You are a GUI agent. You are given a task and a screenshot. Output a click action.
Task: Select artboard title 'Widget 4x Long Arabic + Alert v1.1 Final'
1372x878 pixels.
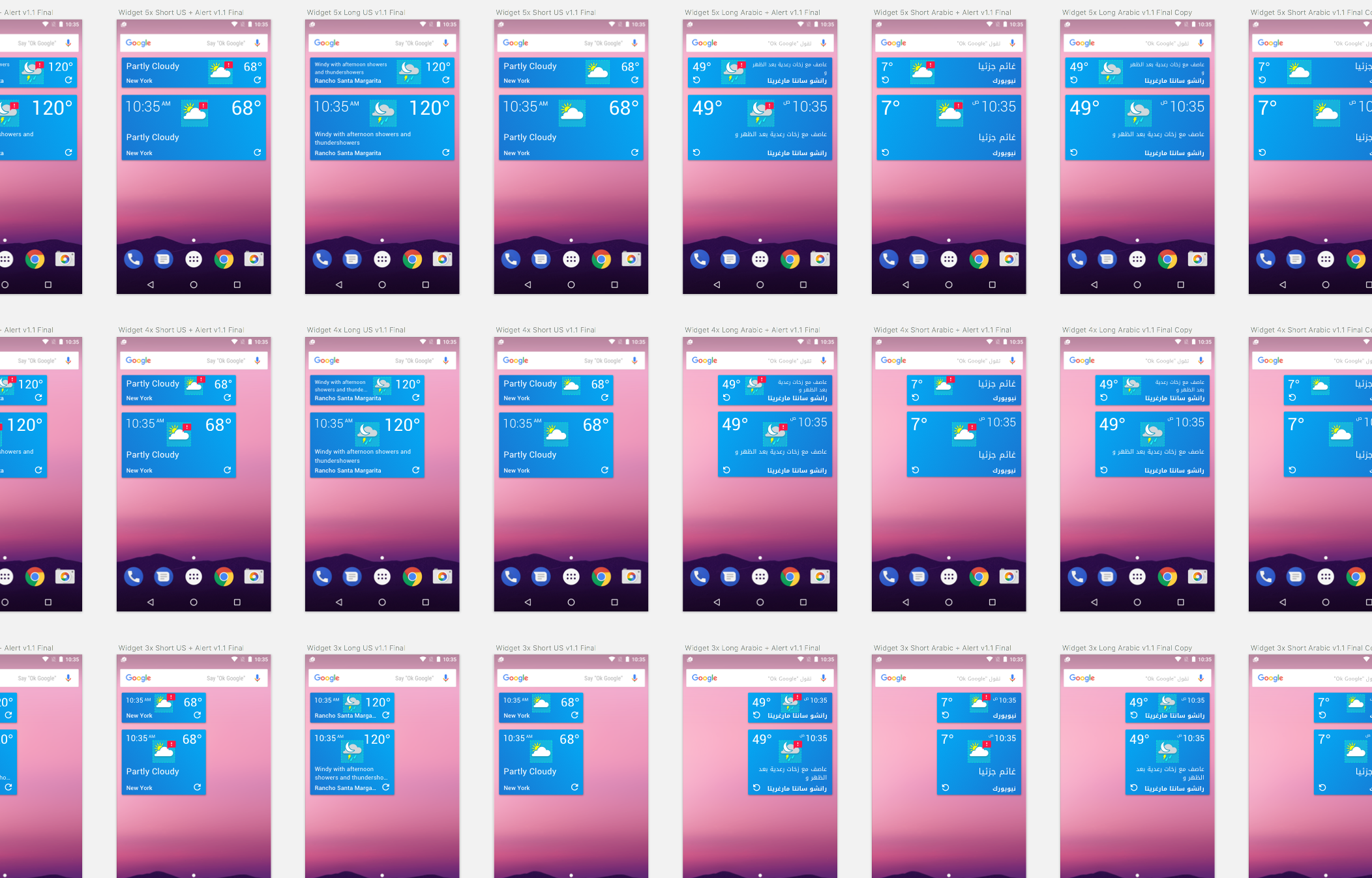(x=752, y=330)
